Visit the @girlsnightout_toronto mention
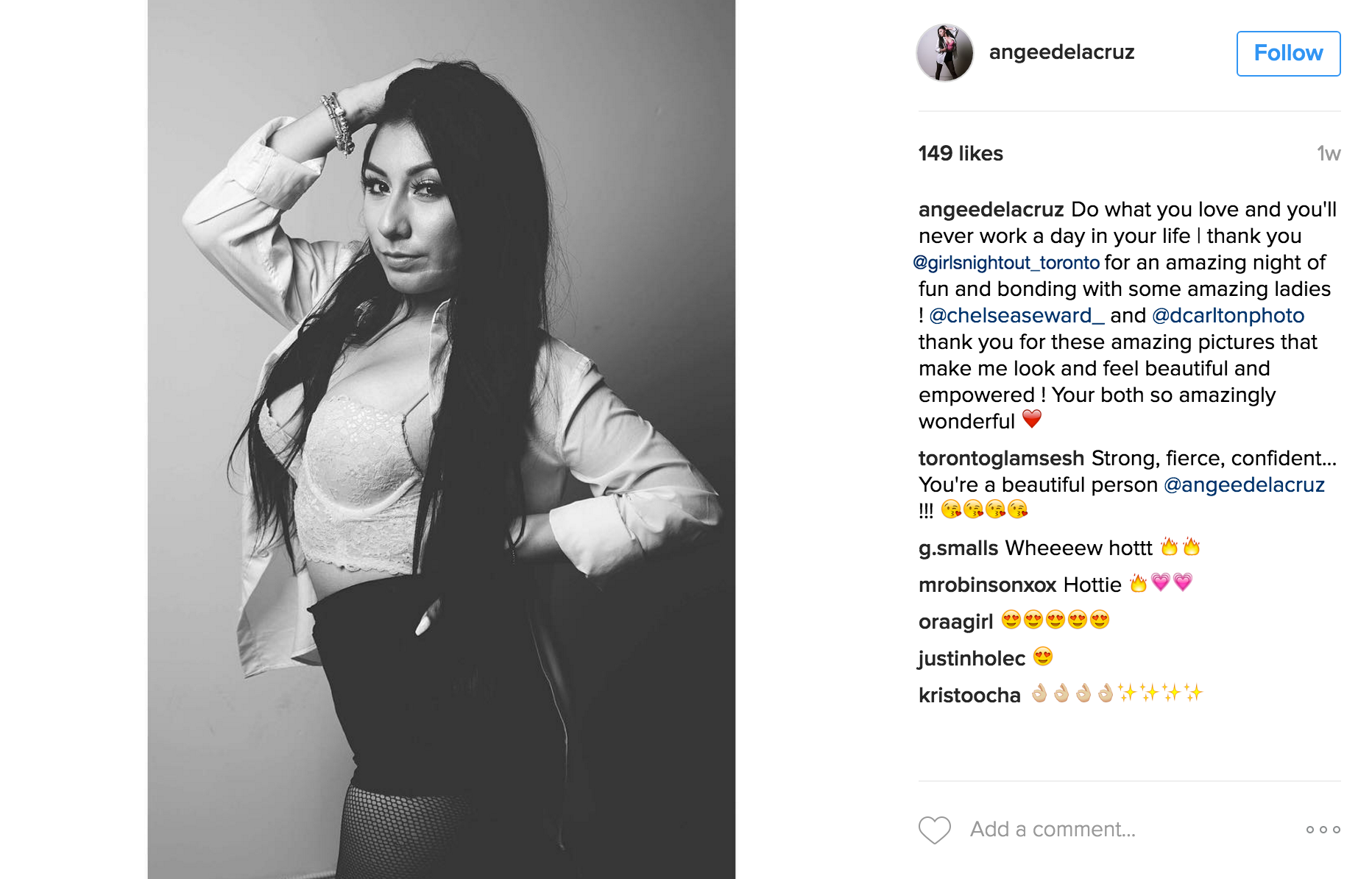The image size is (1372, 879). click(x=1006, y=263)
